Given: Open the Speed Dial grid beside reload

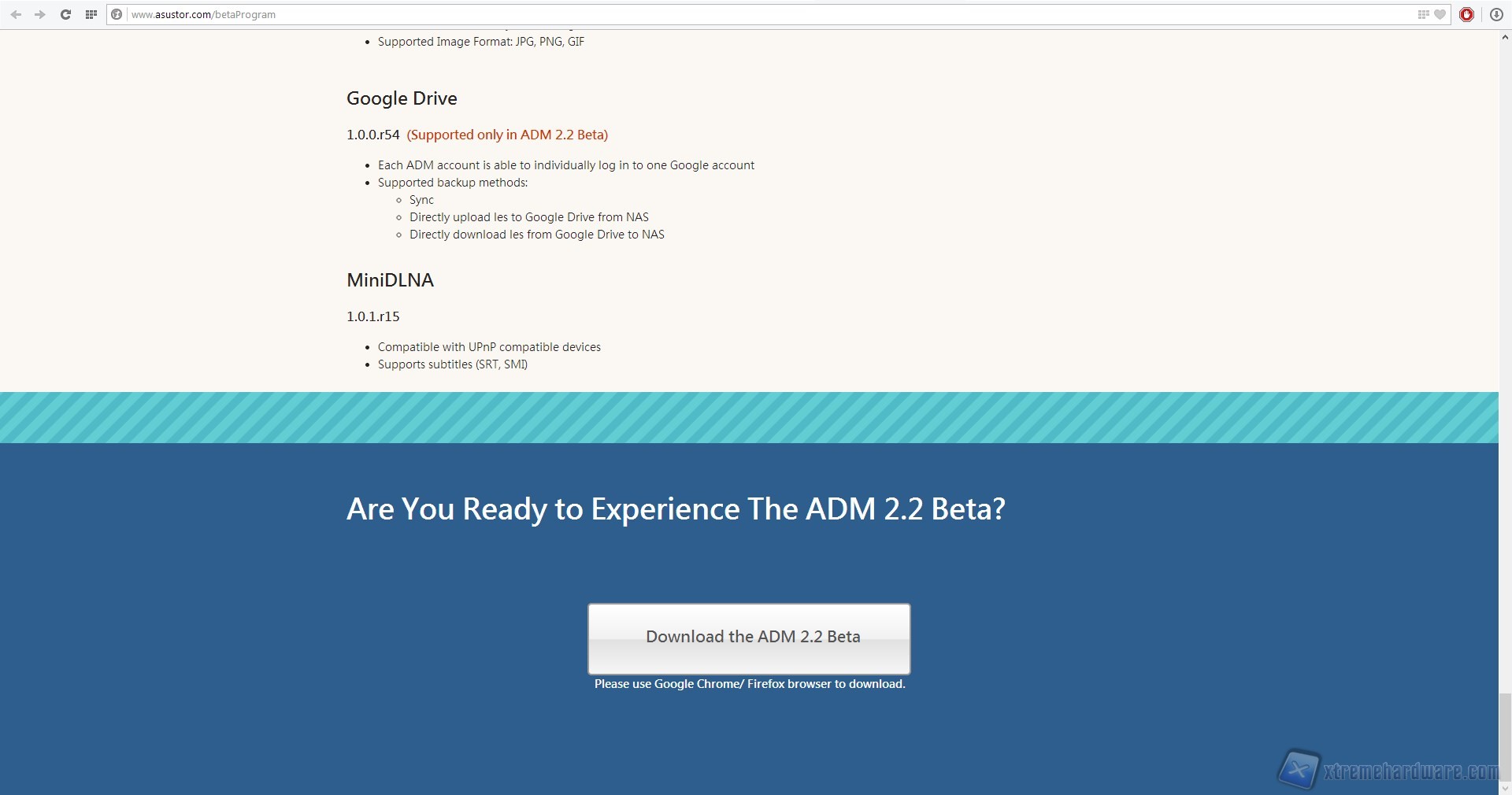Looking at the screenshot, I should point(91,14).
